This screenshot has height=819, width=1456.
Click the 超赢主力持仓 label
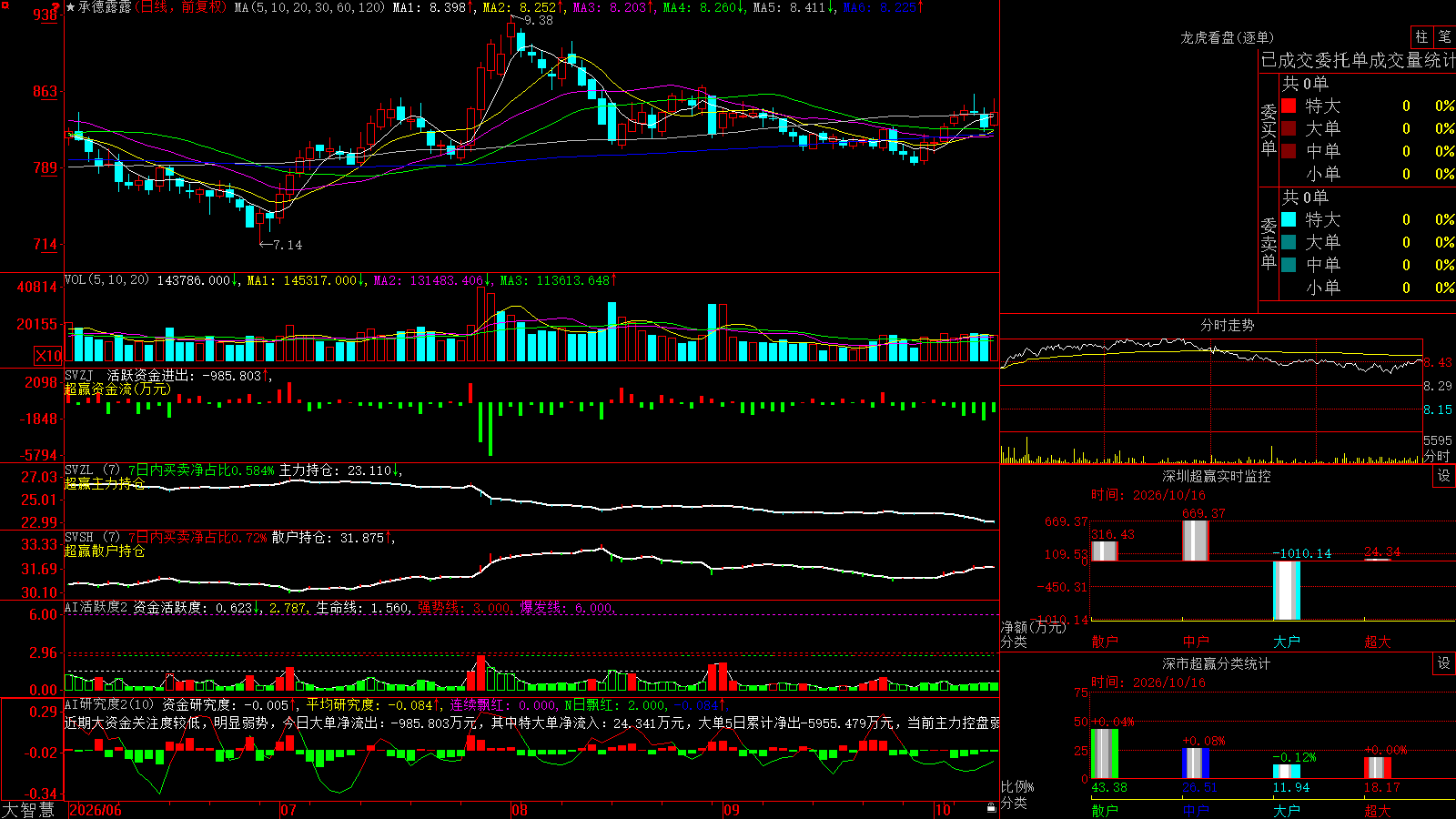pos(105,483)
